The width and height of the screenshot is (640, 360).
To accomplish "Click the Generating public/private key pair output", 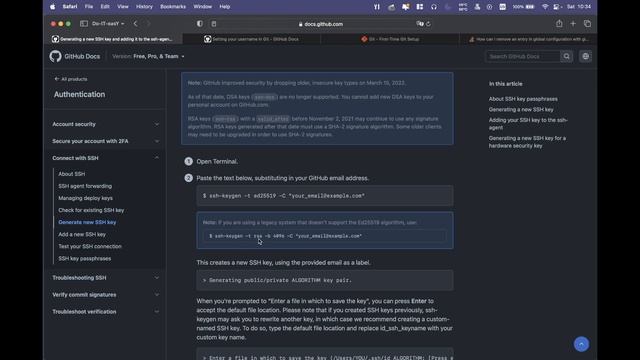I will tap(324, 280).
